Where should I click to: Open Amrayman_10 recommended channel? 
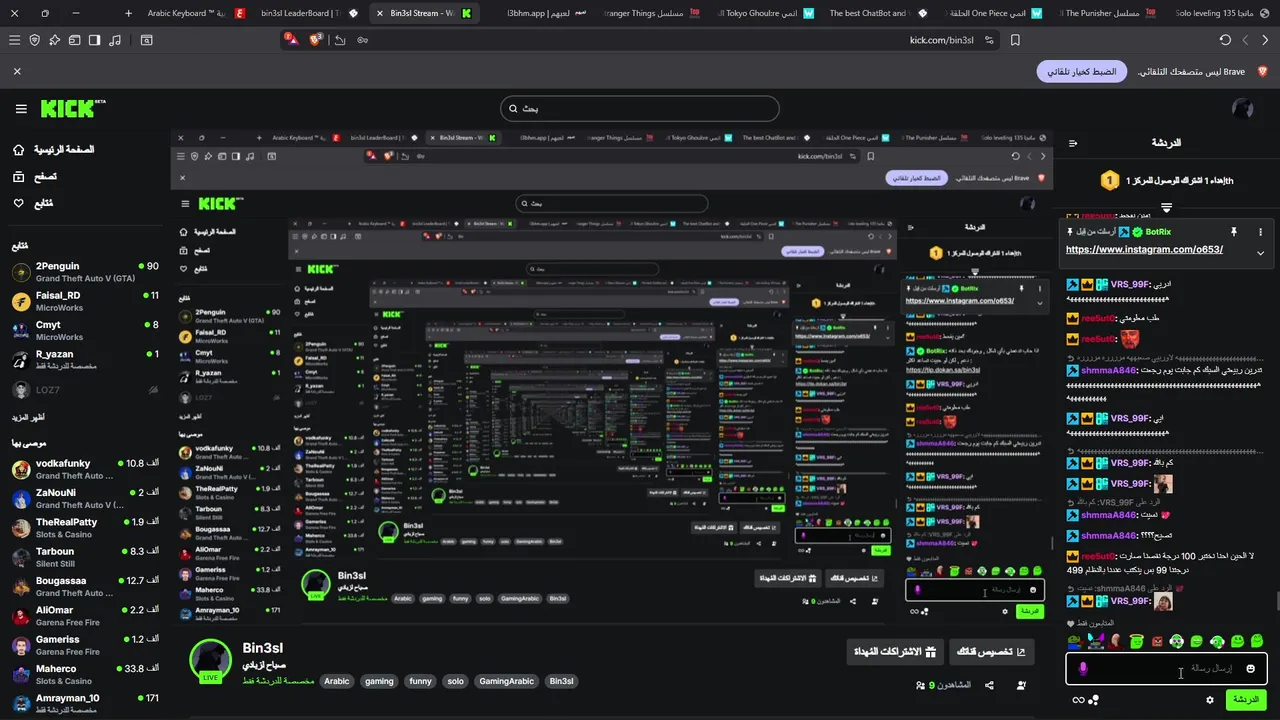85,703
